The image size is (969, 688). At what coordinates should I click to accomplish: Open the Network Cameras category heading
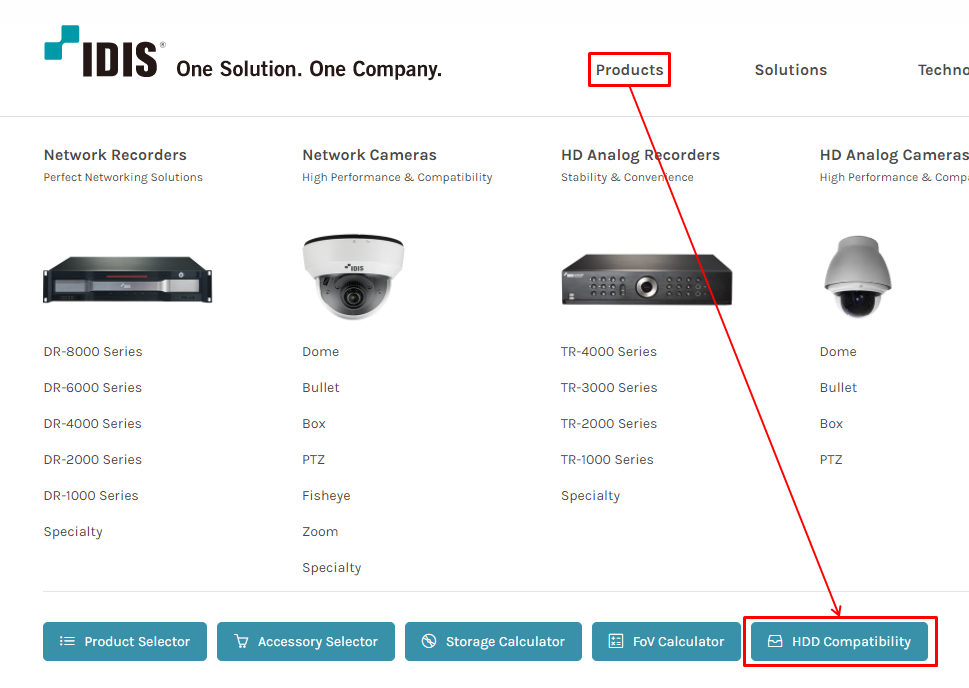point(369,155)
